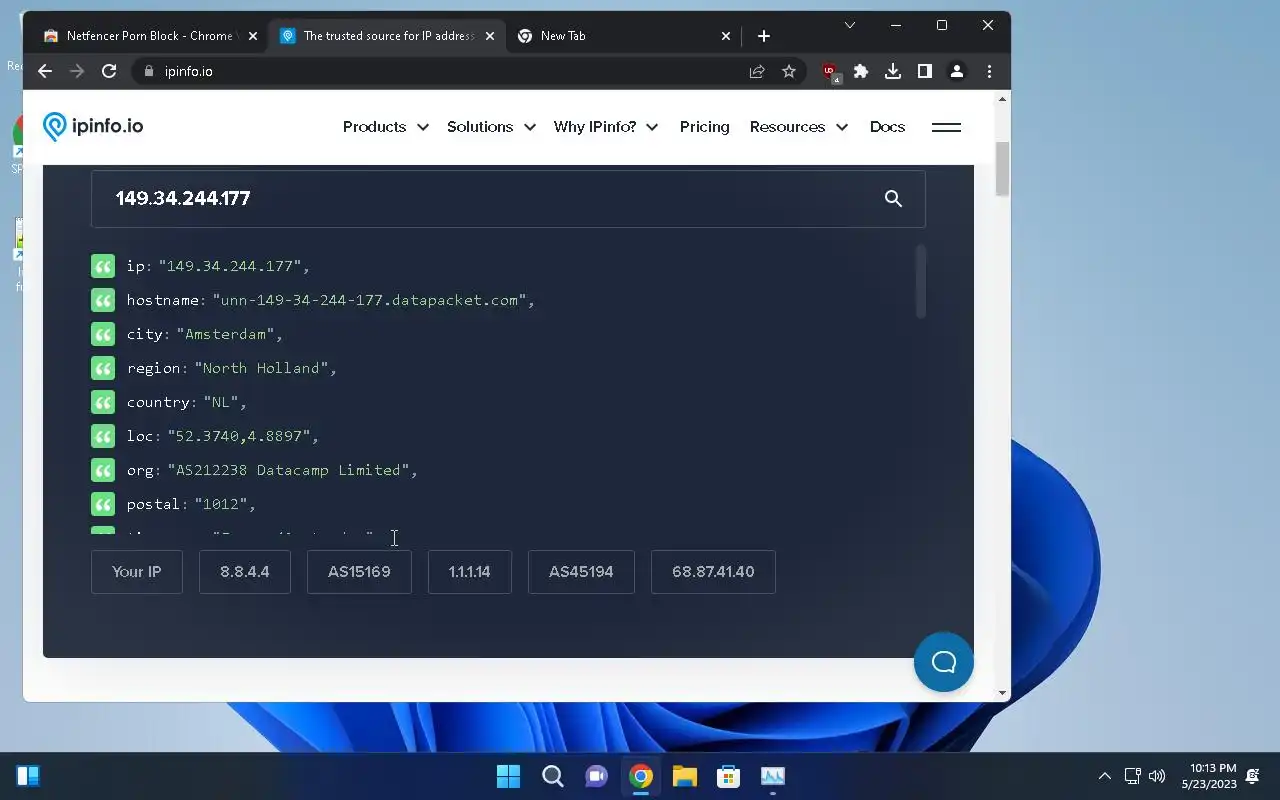Open the Windows Start button
This screenshot has width=1280, height=800.
(508, 776)
